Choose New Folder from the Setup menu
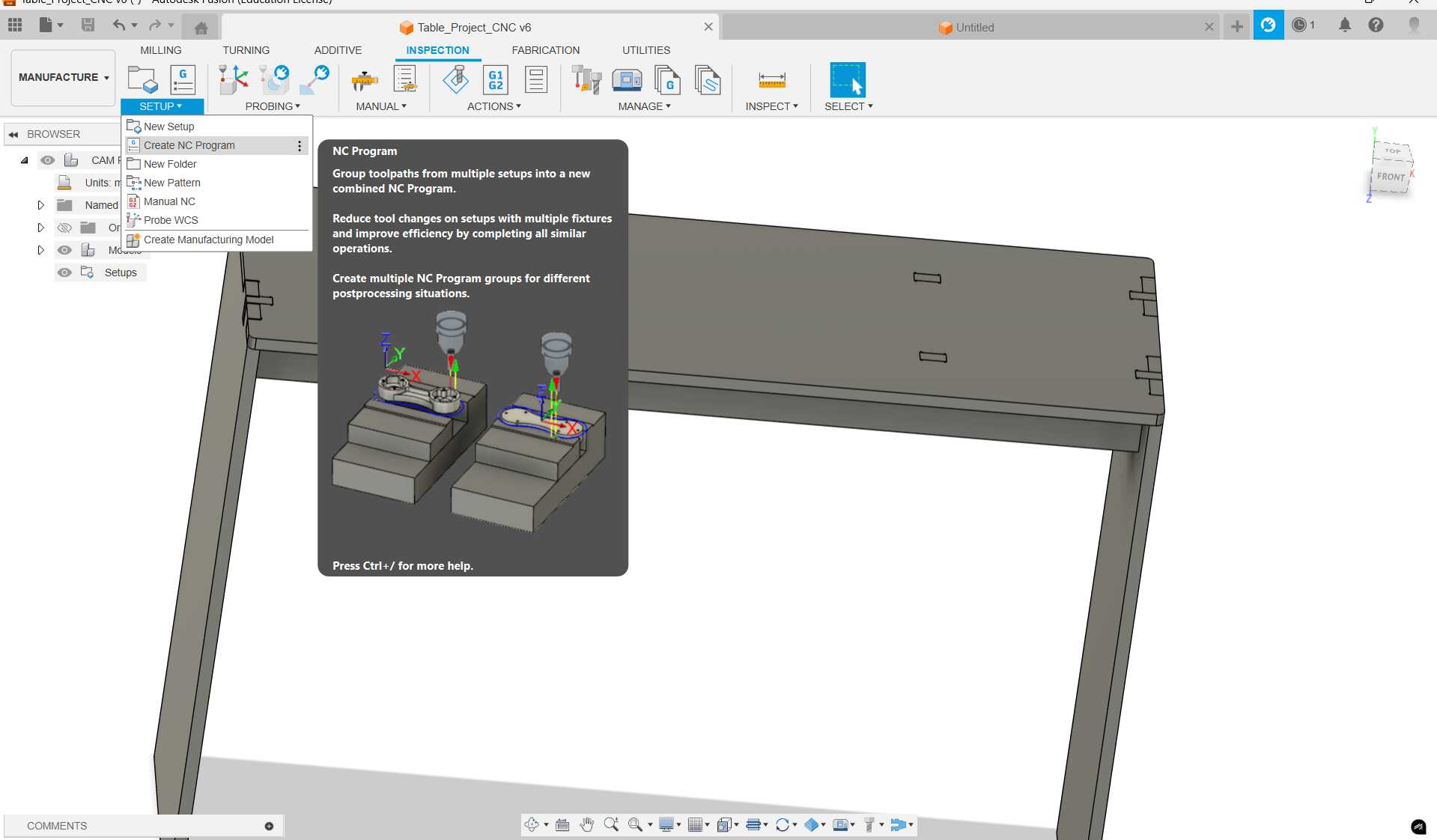This screenshot has width=1437, height=840. point(217,164)
